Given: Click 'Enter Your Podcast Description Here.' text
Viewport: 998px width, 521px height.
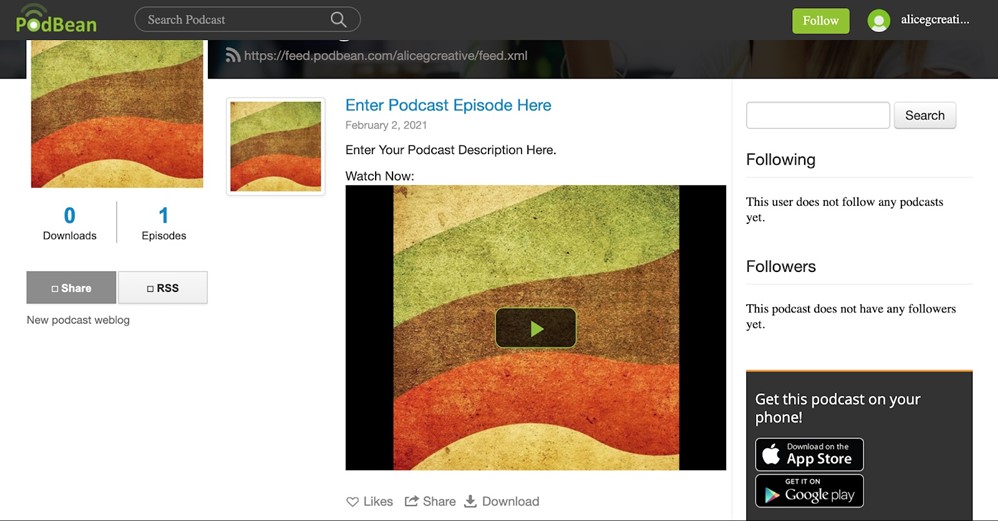Looking at the screenshot, I should [x=451, y=150].
